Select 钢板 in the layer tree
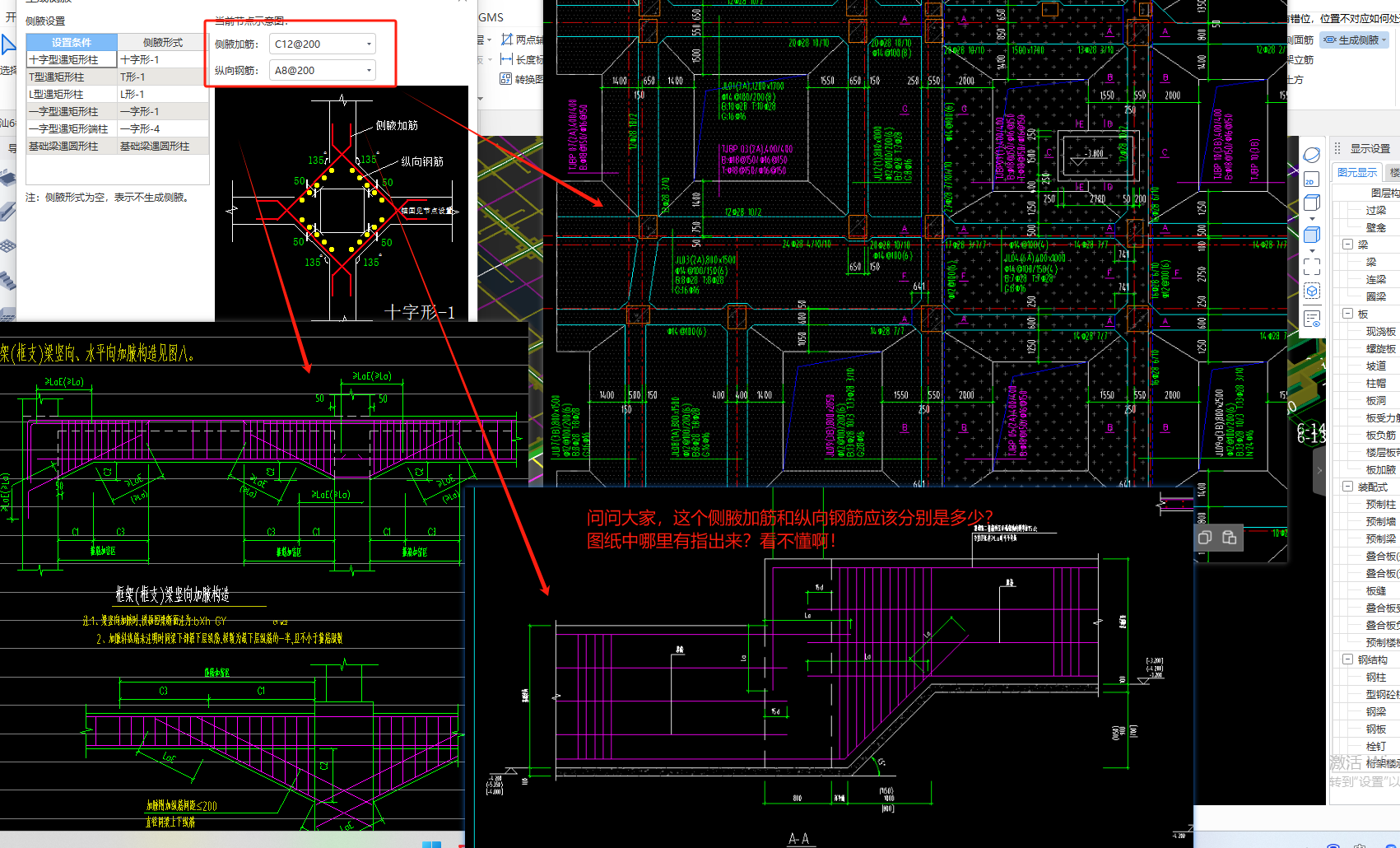 coord(1376,729)
